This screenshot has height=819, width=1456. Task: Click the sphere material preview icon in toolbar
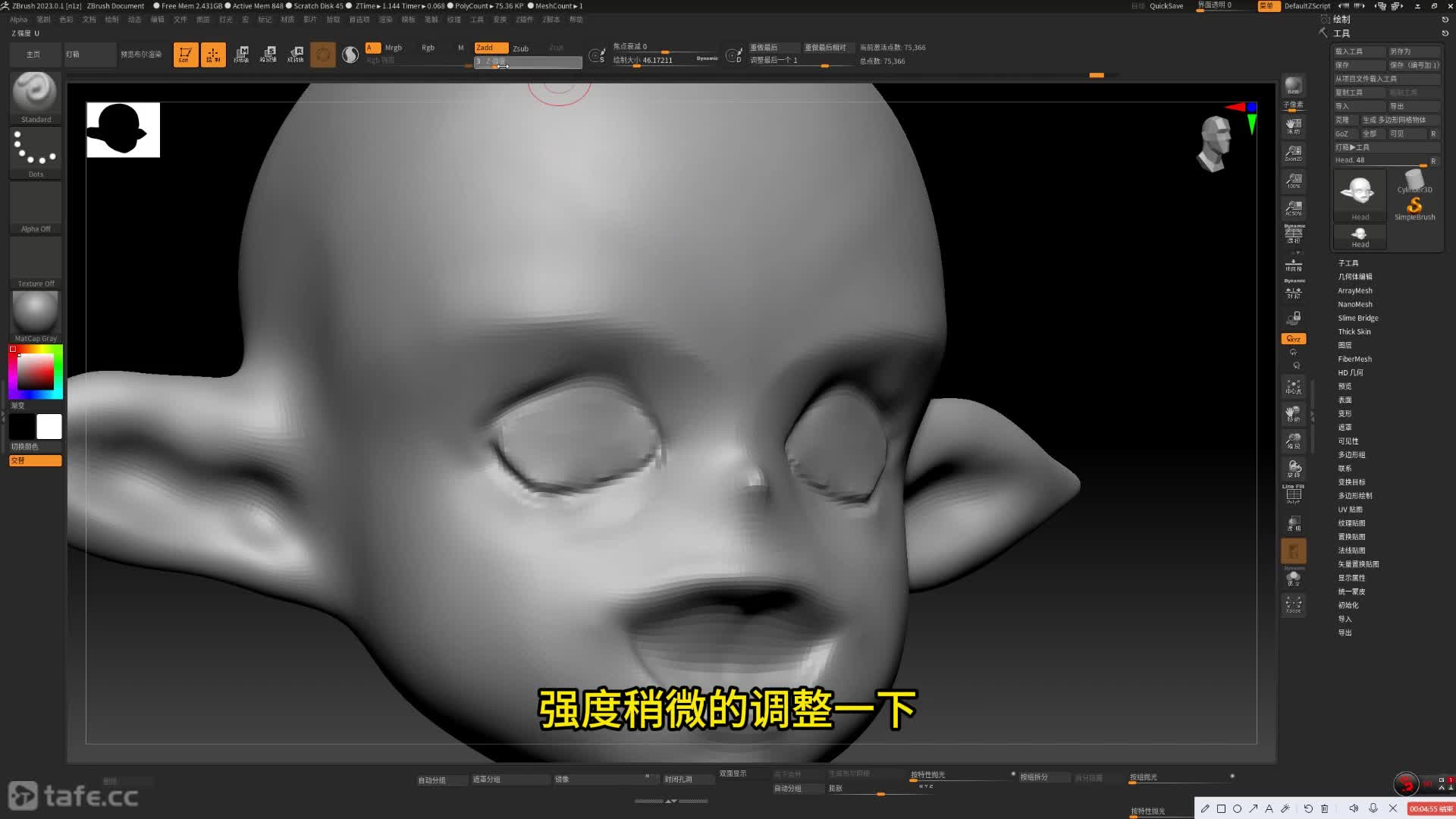click(x=350, y=55)
